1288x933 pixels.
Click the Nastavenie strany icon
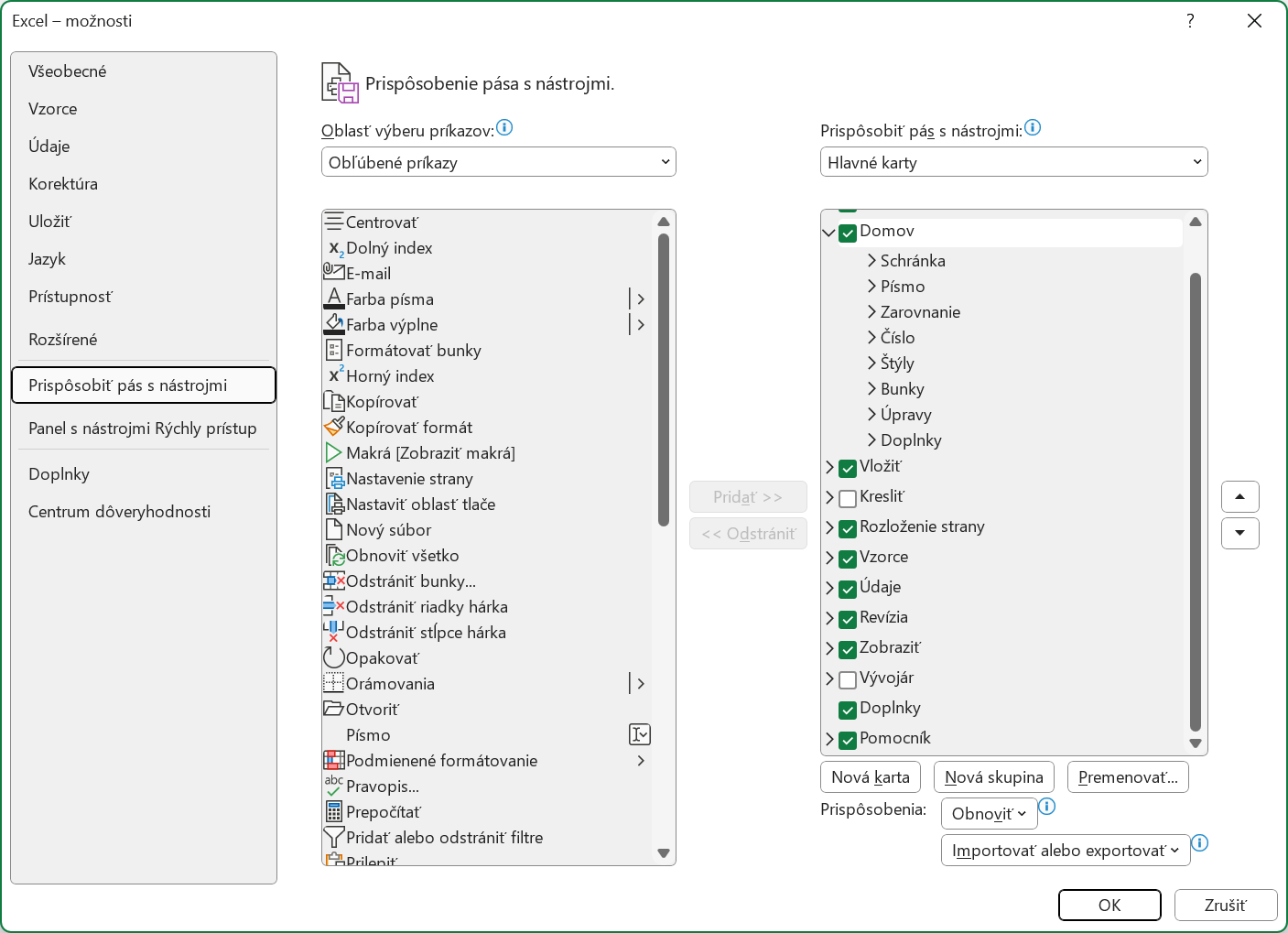pyautogui.click(x=334, y=478)
